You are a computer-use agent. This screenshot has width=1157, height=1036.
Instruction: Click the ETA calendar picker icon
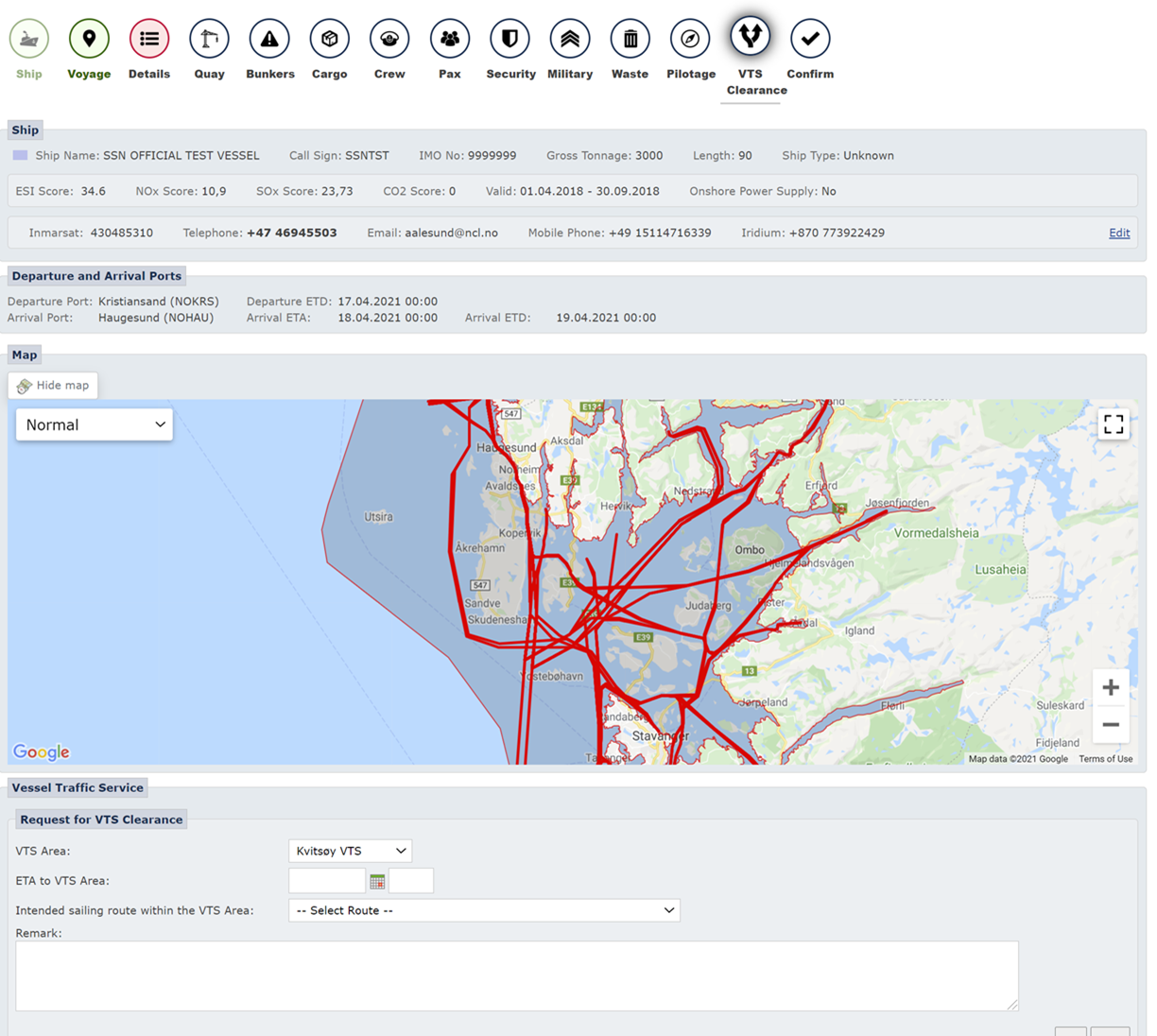pos(377,882)
